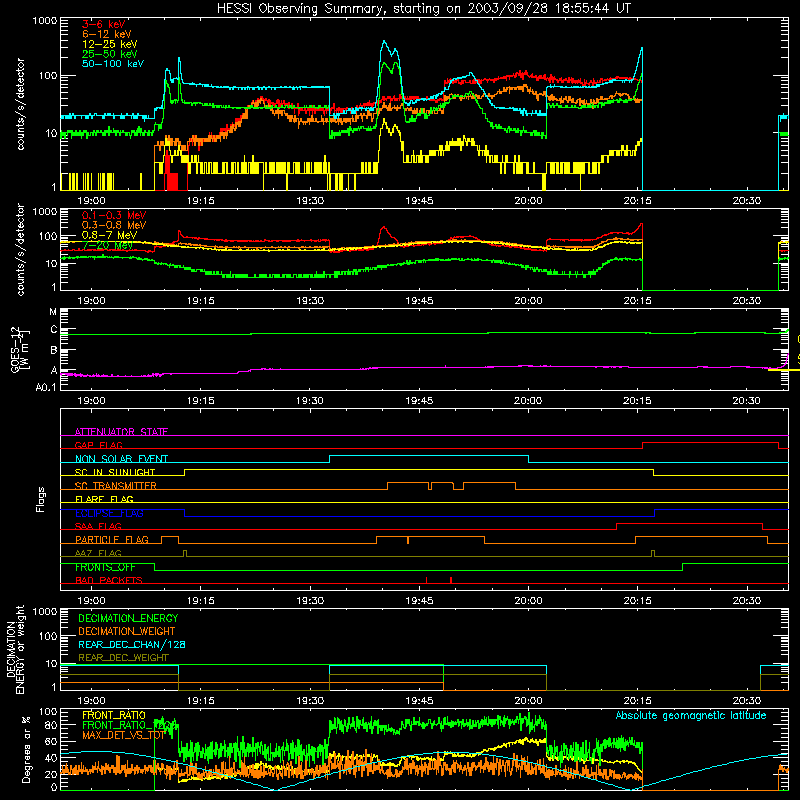Image resolution: width=800 pixels, height=800 pixels.
Task: Click the GOES class C axis label
Action: [54, 330]
